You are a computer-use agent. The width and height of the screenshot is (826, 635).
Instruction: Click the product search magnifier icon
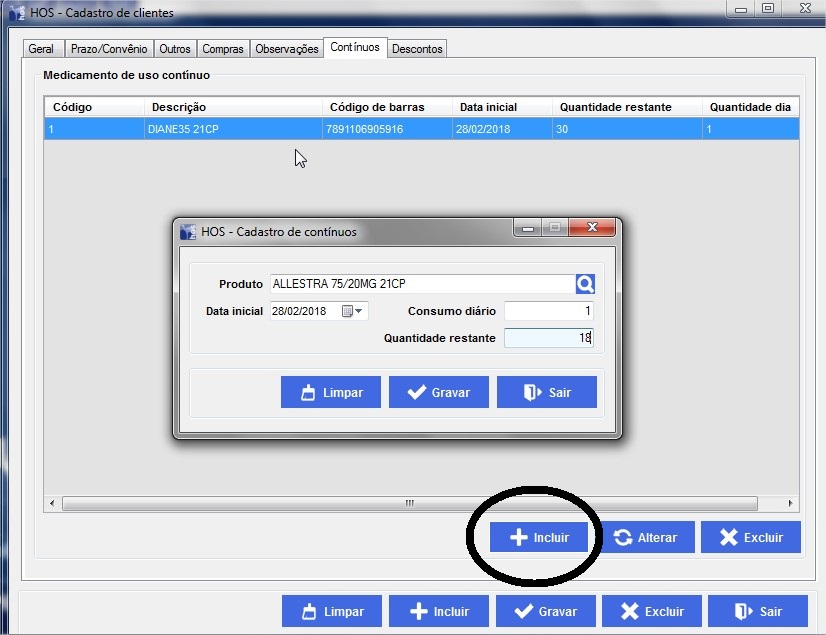tap(586, 284)
